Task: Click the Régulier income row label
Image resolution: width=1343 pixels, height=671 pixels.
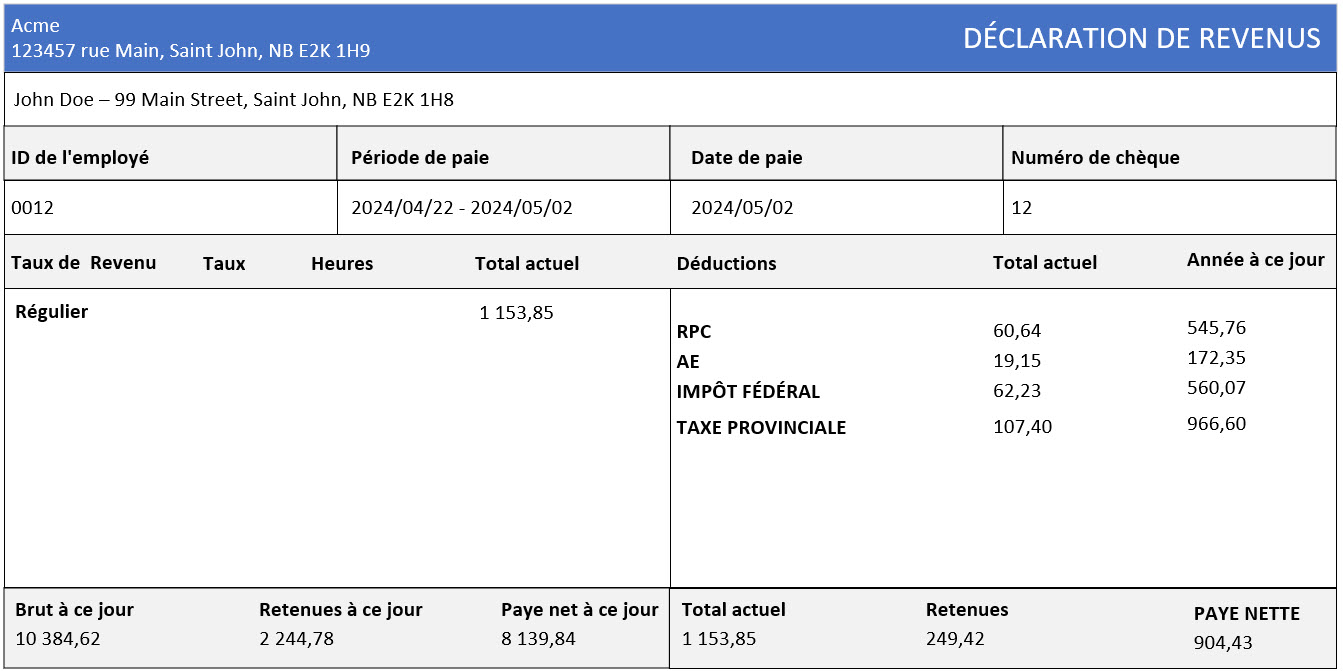Action: pos(52,312)
